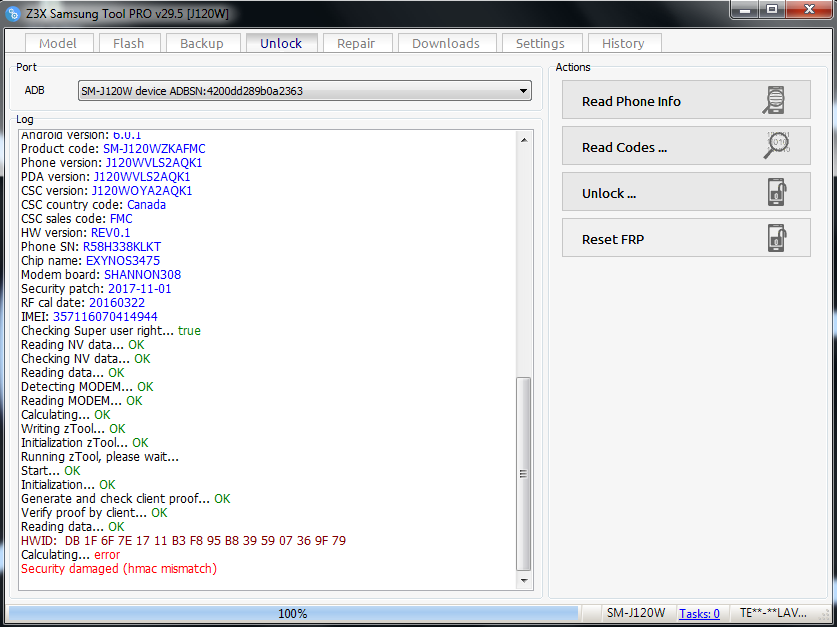Select the Unlock tab
Viewport: 837px width, 627px height.
tap(281, 43)
